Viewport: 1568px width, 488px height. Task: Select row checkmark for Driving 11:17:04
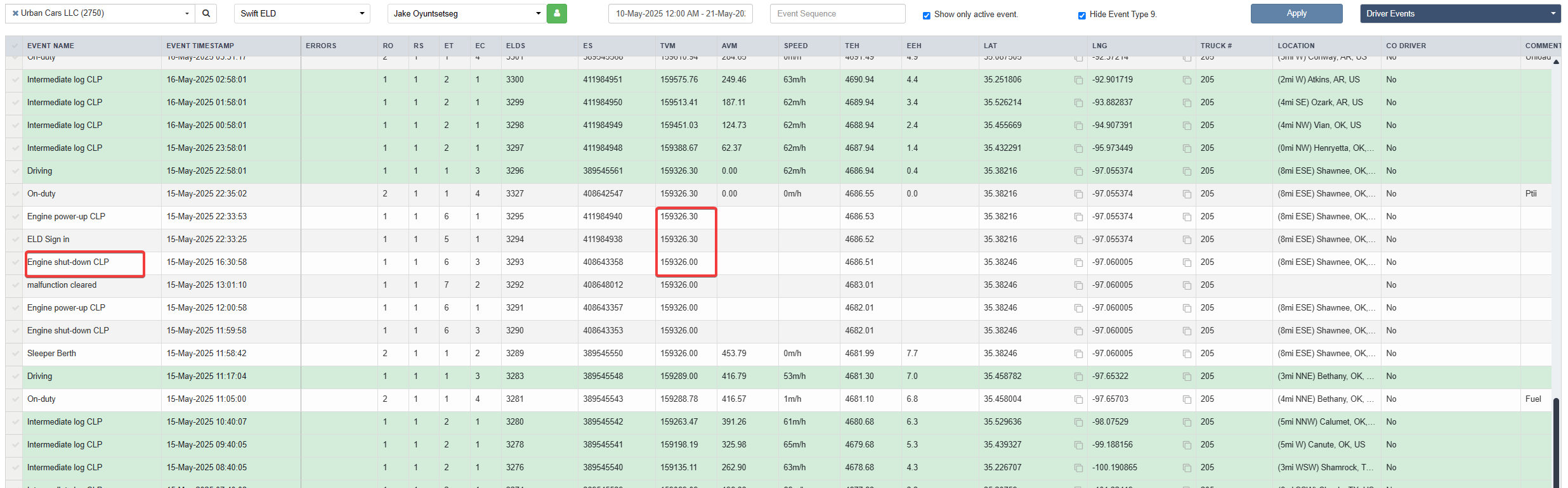pyautogui.click(x=15, y=376)
